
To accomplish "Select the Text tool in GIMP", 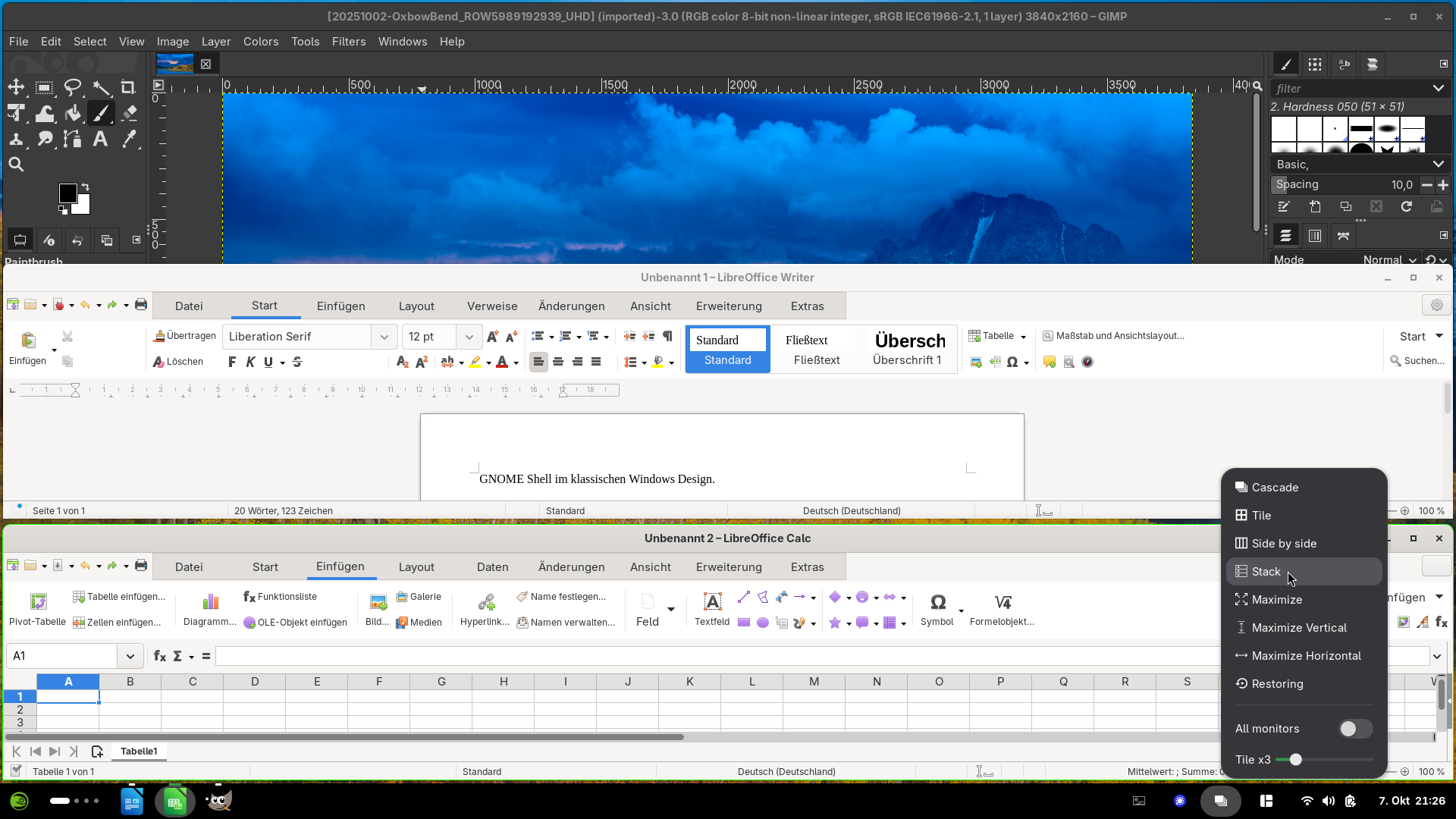I will coord(100,140).
